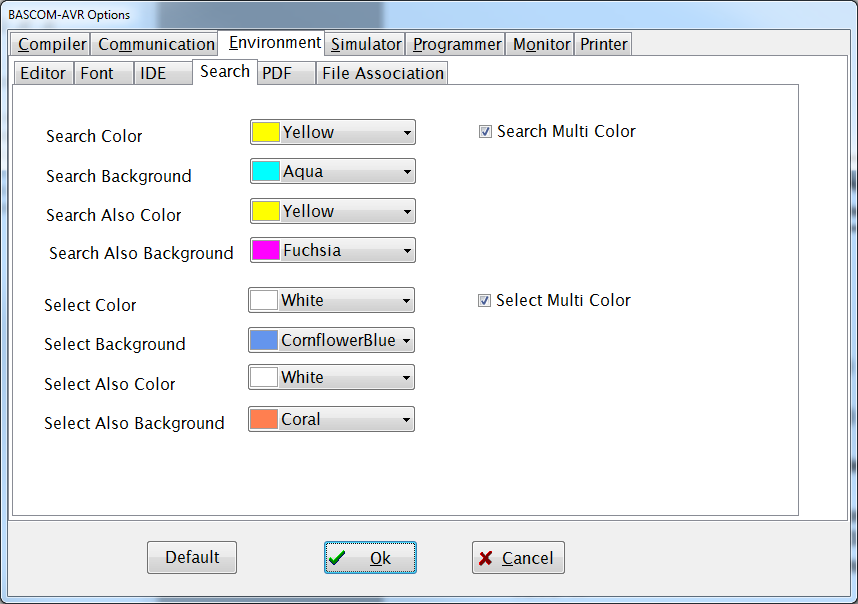Open the File Association sub-tab
The image size is (858, 604).
[382, 73]
